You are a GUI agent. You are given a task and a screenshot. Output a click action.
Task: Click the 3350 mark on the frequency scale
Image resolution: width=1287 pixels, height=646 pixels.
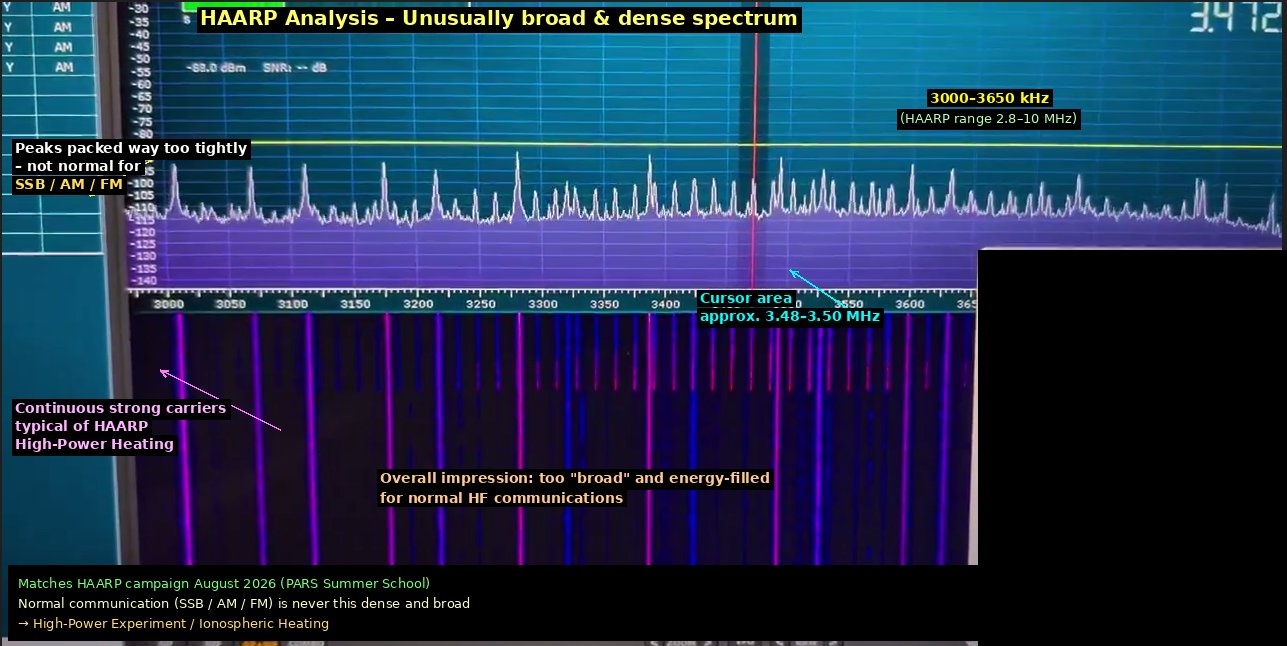coord(606,304)
